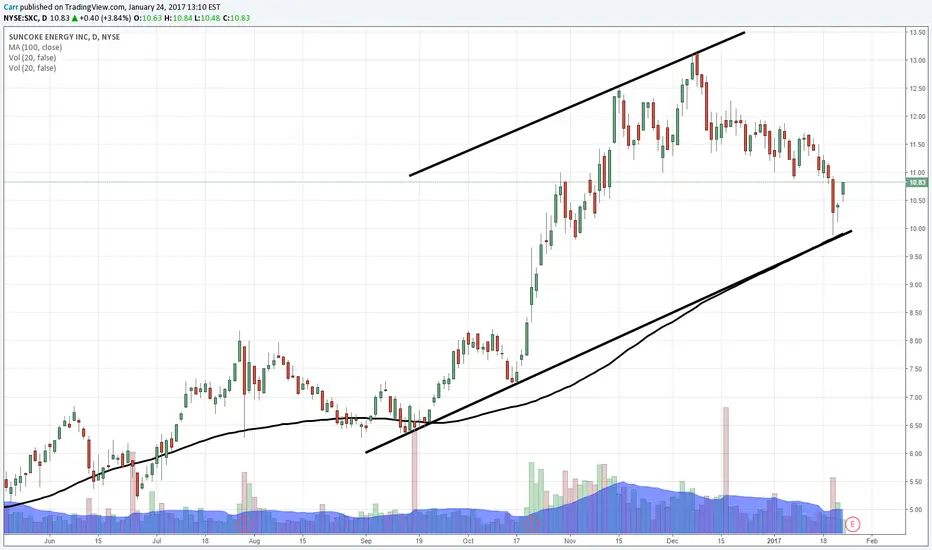Click the 5.50 price axis label

(918, 482)
